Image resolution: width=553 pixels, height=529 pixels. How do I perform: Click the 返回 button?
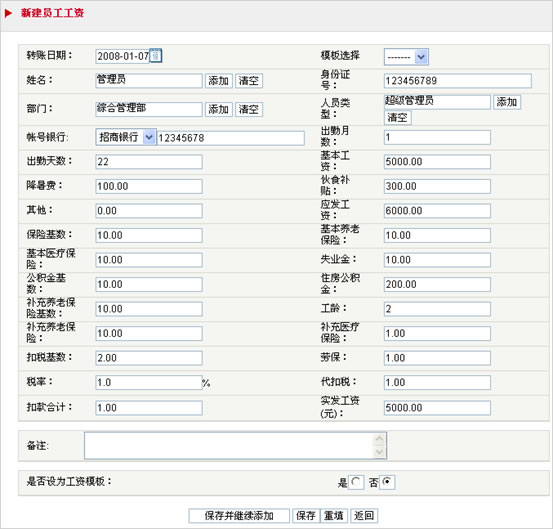[364, 516]
